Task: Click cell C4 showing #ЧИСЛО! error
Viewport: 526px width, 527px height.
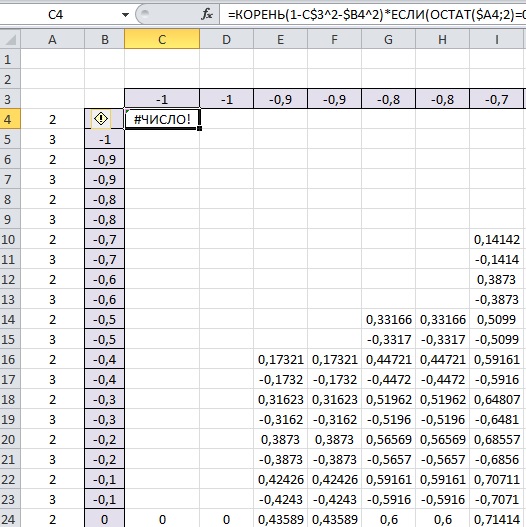Action: pos(162,119)
